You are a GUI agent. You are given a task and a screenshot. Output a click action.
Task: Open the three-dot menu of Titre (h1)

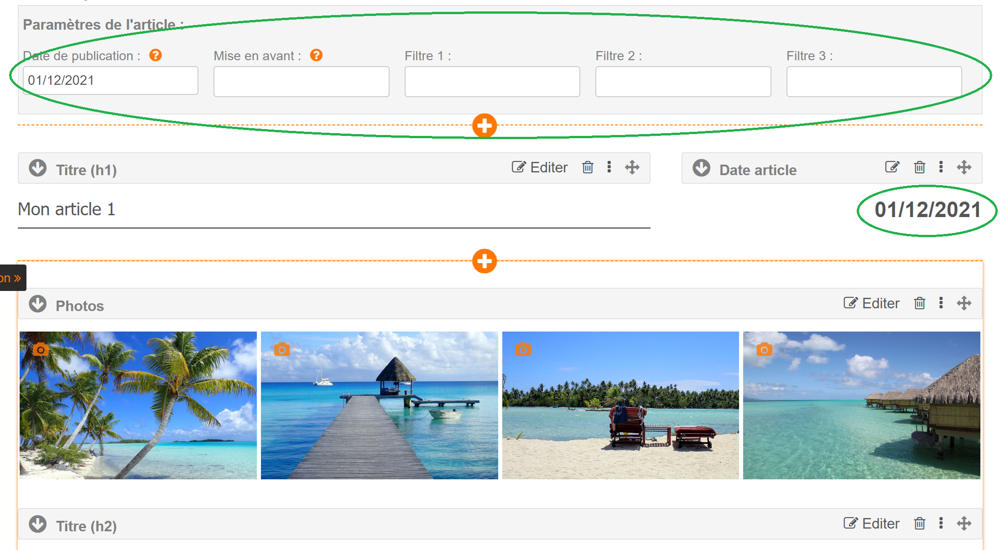tap(609, 168)
